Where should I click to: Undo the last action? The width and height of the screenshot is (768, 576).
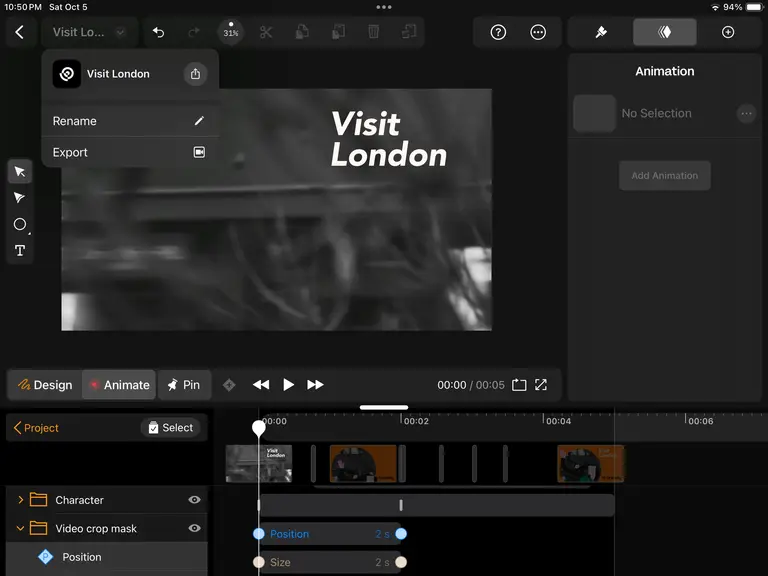[158, 32]
